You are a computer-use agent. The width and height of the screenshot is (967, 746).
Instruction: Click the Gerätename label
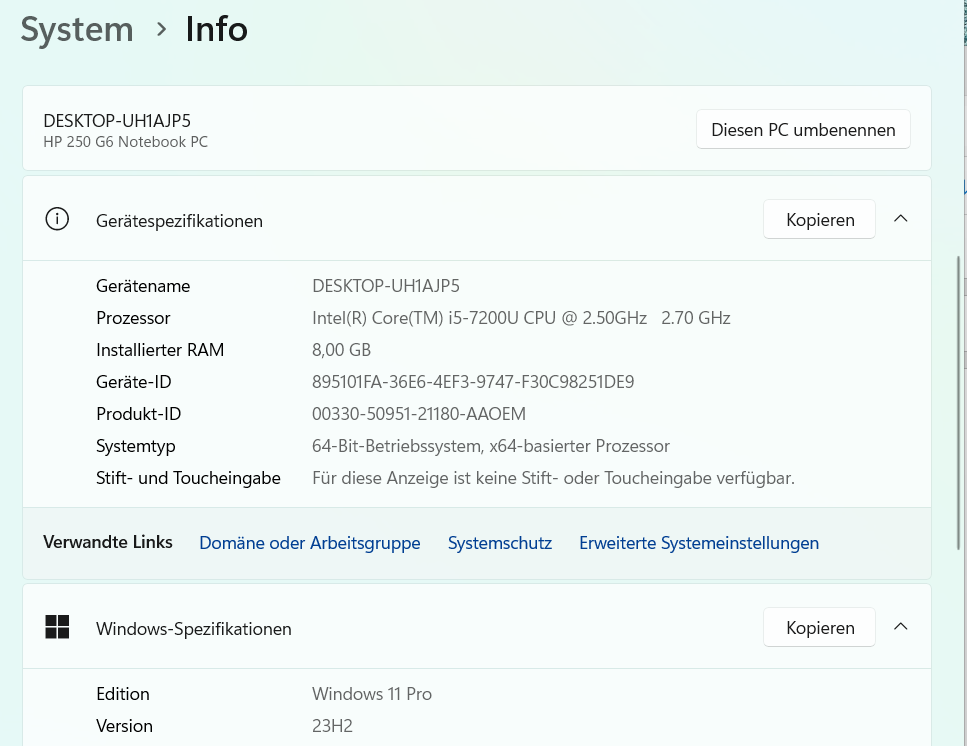(143, 286)
